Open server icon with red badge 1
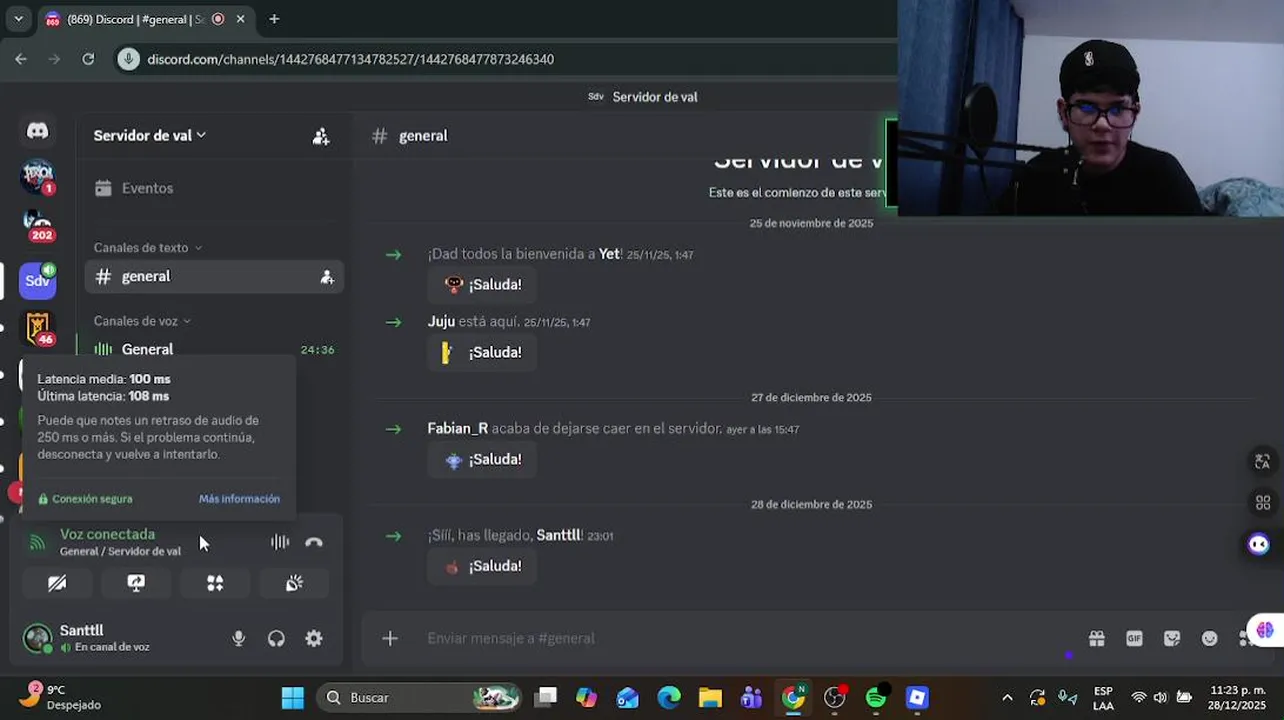Screen dimensions: 1284x720 pos(38,177)
